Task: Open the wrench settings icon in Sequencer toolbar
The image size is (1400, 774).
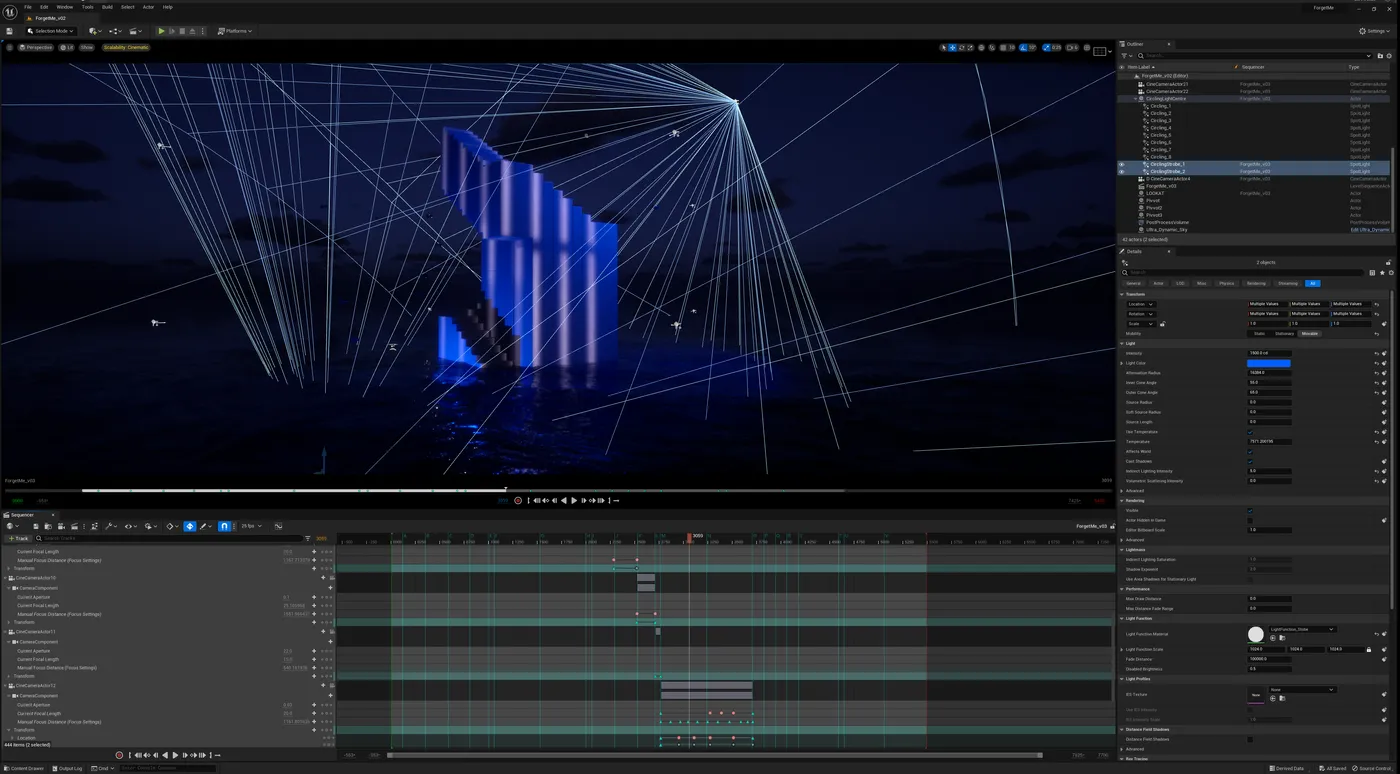Action: pos(110,526)
